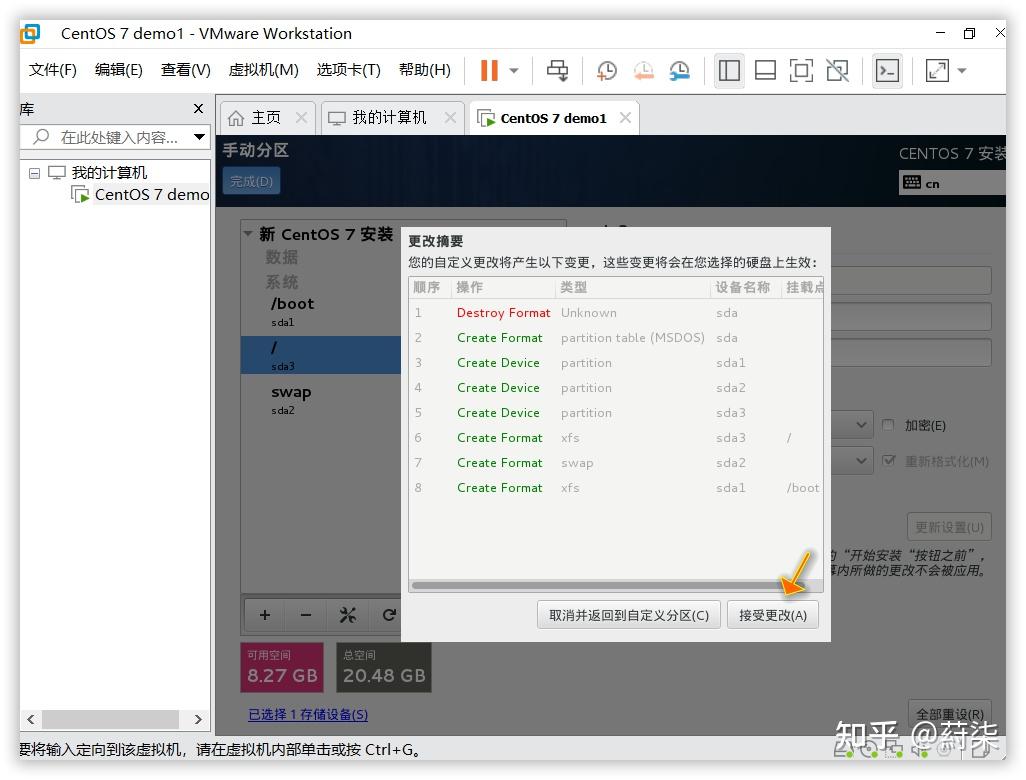Open the stretch display dropdown arrow
1026x780 pixels.
click(962, 70)
